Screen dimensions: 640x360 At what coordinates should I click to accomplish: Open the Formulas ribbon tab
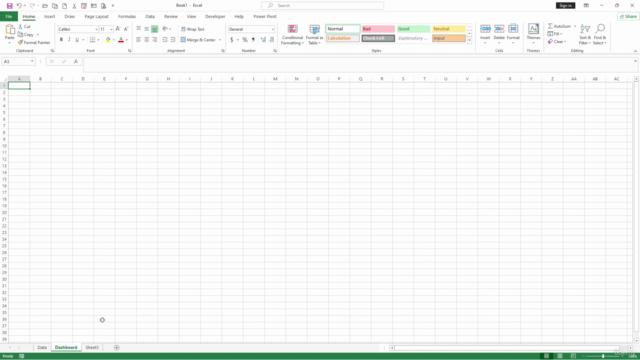coord(127,17)
